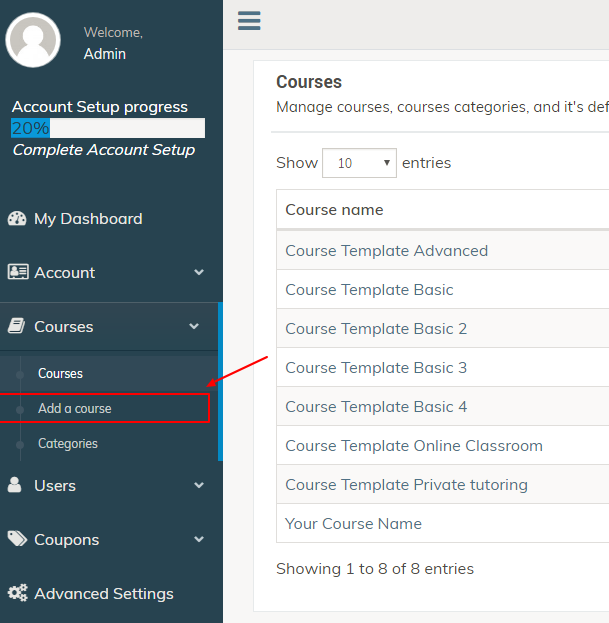Click the My Dashboard gauge icon
The height and width of the screenshot is (623, 609).
click(x=17, y=219)
